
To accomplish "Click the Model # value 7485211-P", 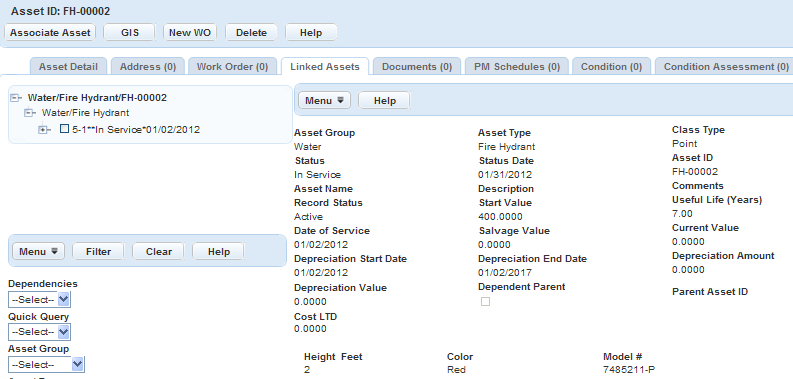I will tap(629, 369).
